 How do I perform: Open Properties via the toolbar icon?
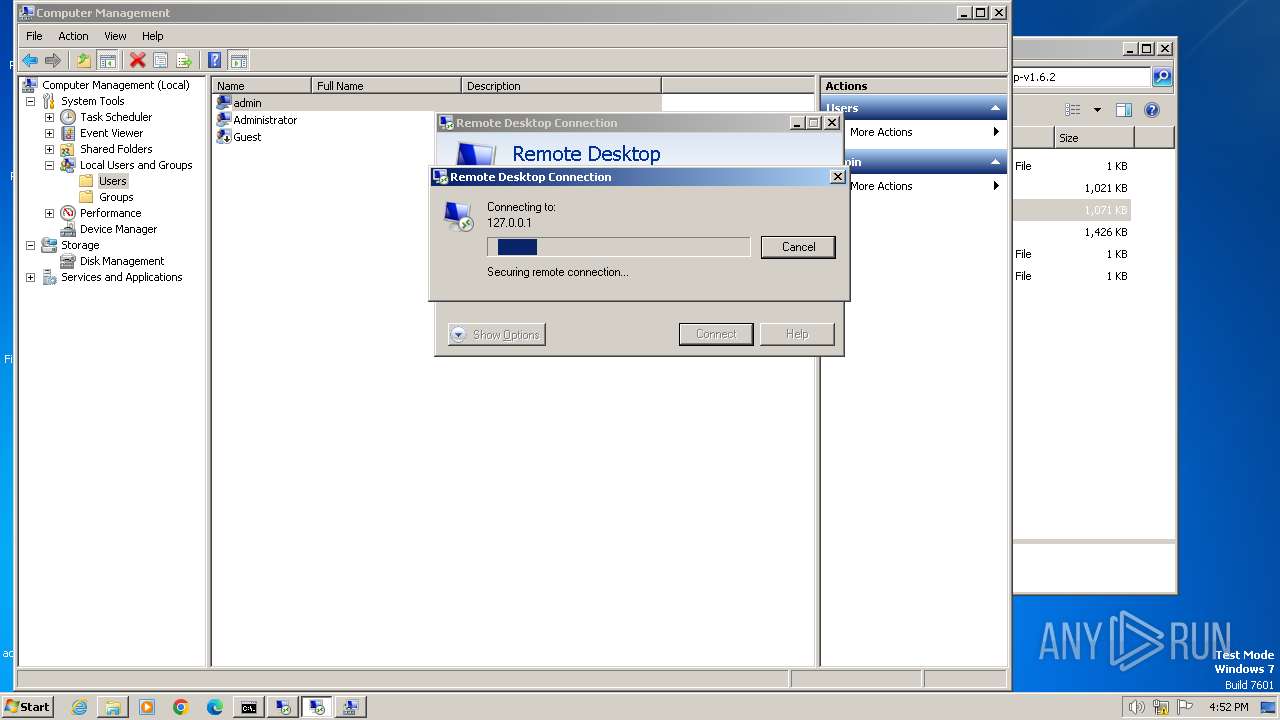(160, 61)
